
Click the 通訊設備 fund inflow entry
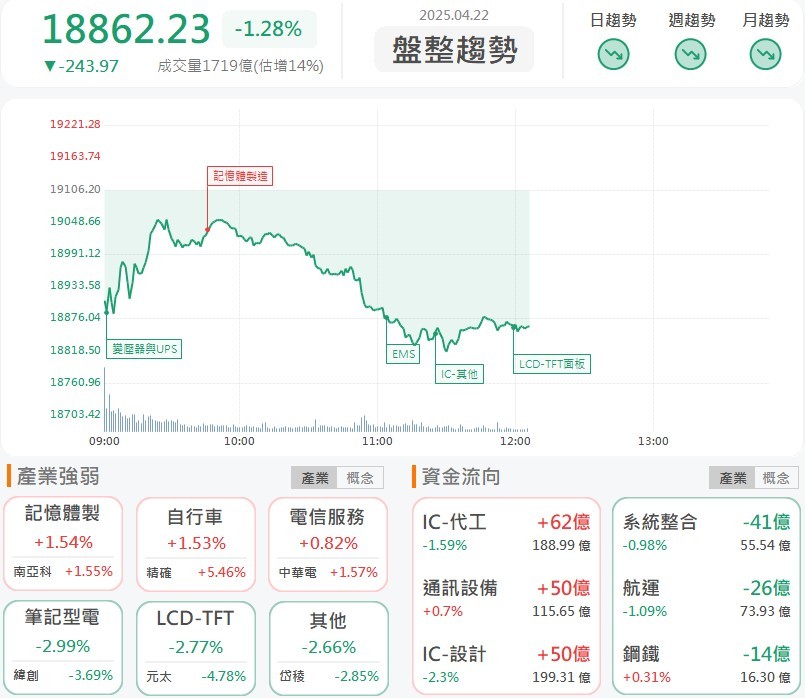pos(506,598)
